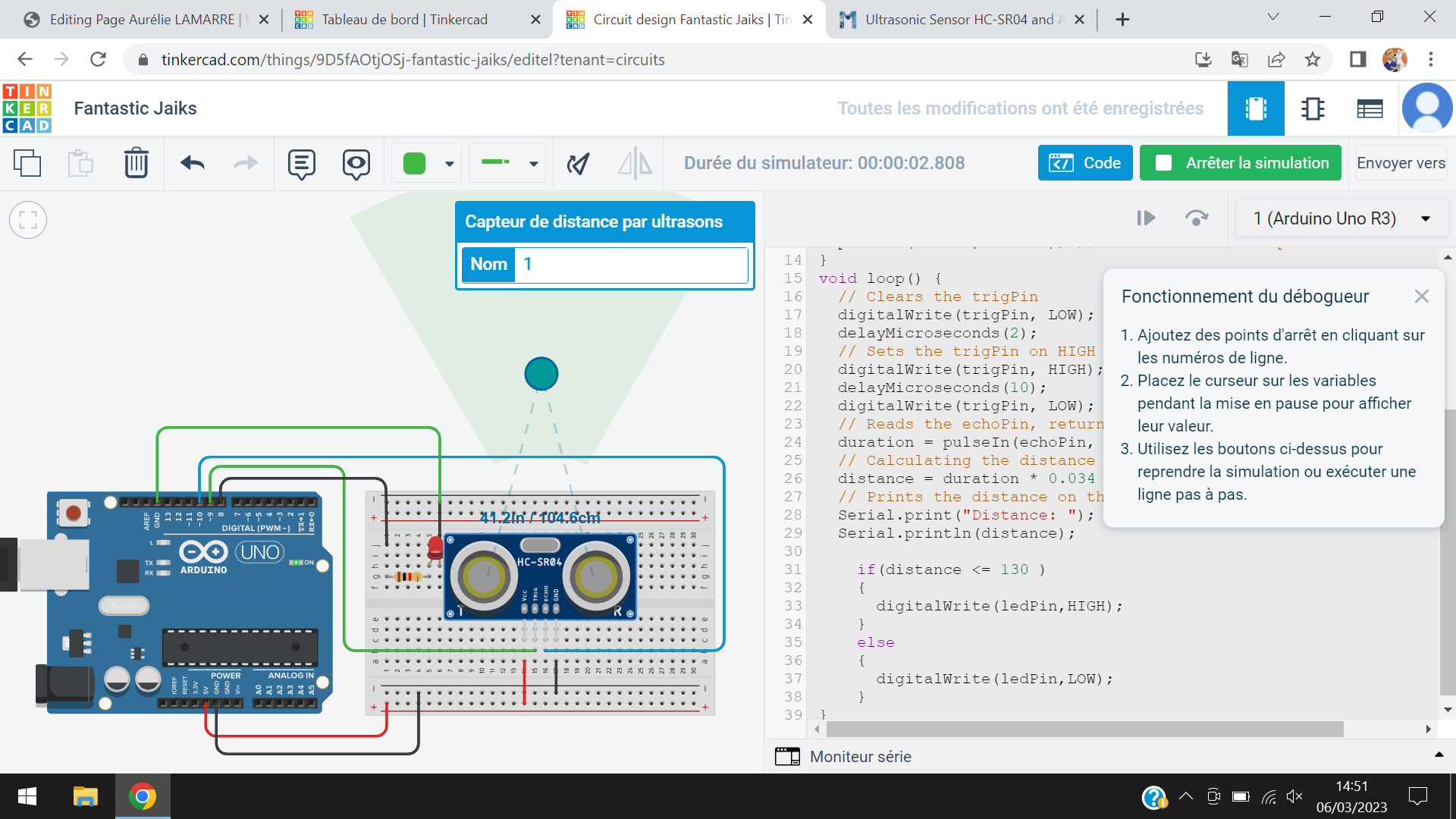
Task: Toggle notes visibility eye icon
Action: tap(356, 164)
